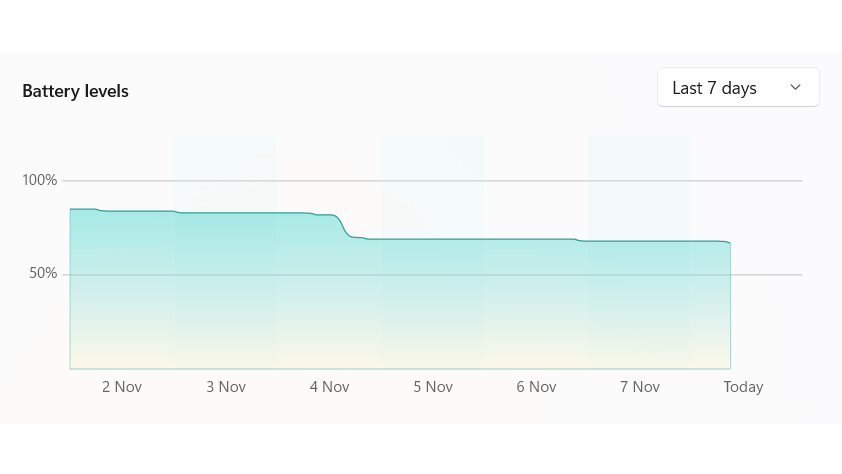
Task: Select the 3 Nov date label
Action: tap(226, 387)
